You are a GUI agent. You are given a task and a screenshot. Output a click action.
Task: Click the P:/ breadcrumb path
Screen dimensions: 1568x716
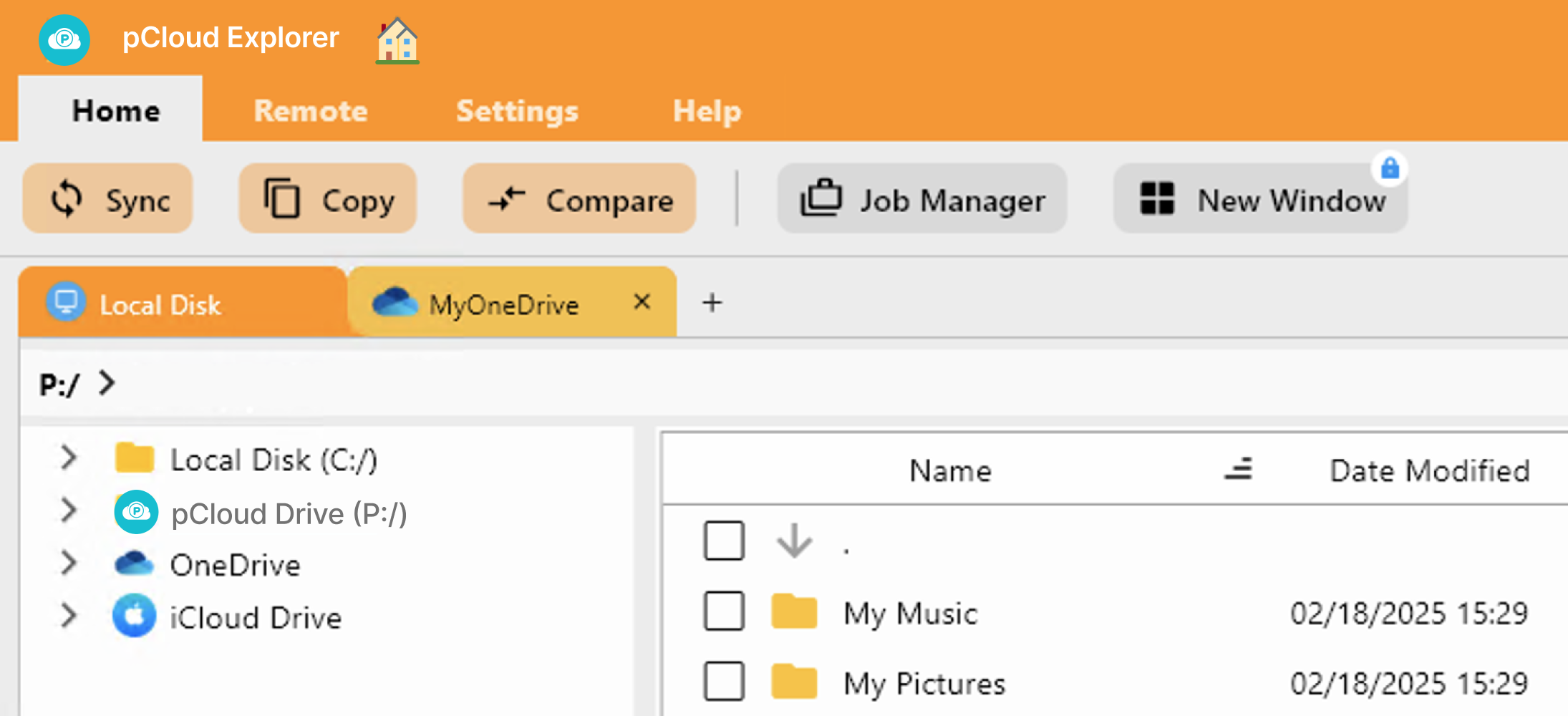pos(59,382)
